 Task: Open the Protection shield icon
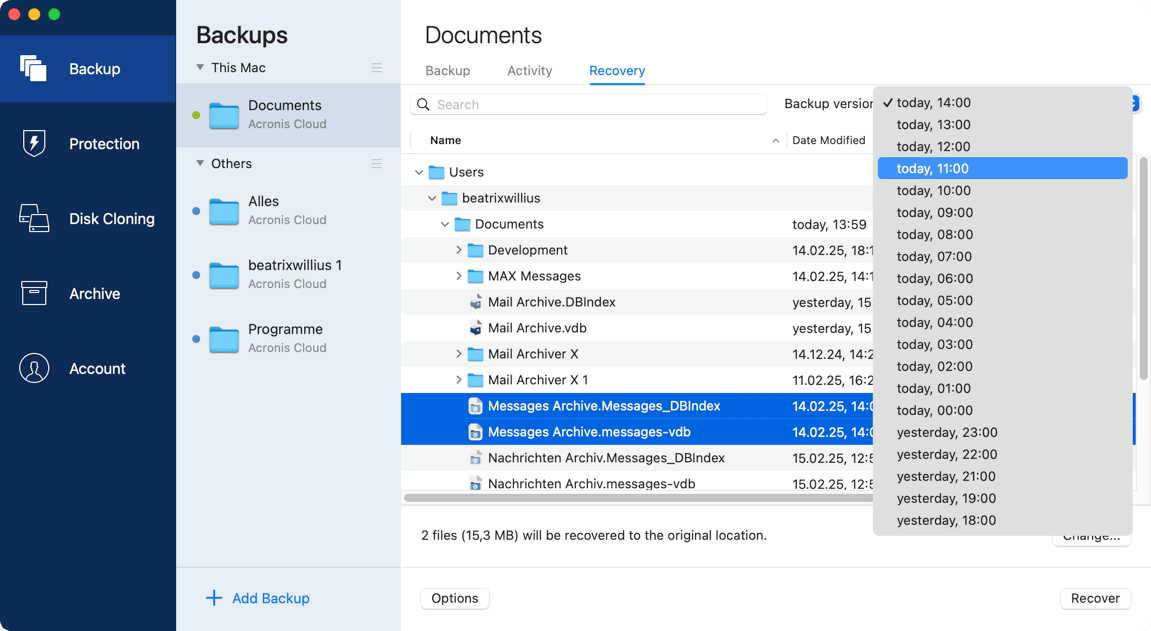(x=34, y=143)
